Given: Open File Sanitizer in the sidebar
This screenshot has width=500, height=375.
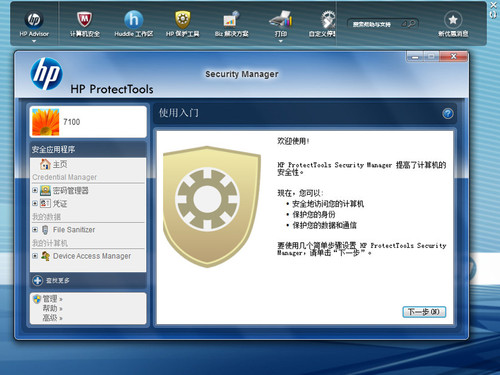Looking at the screenshot, I should coord(74,230).
